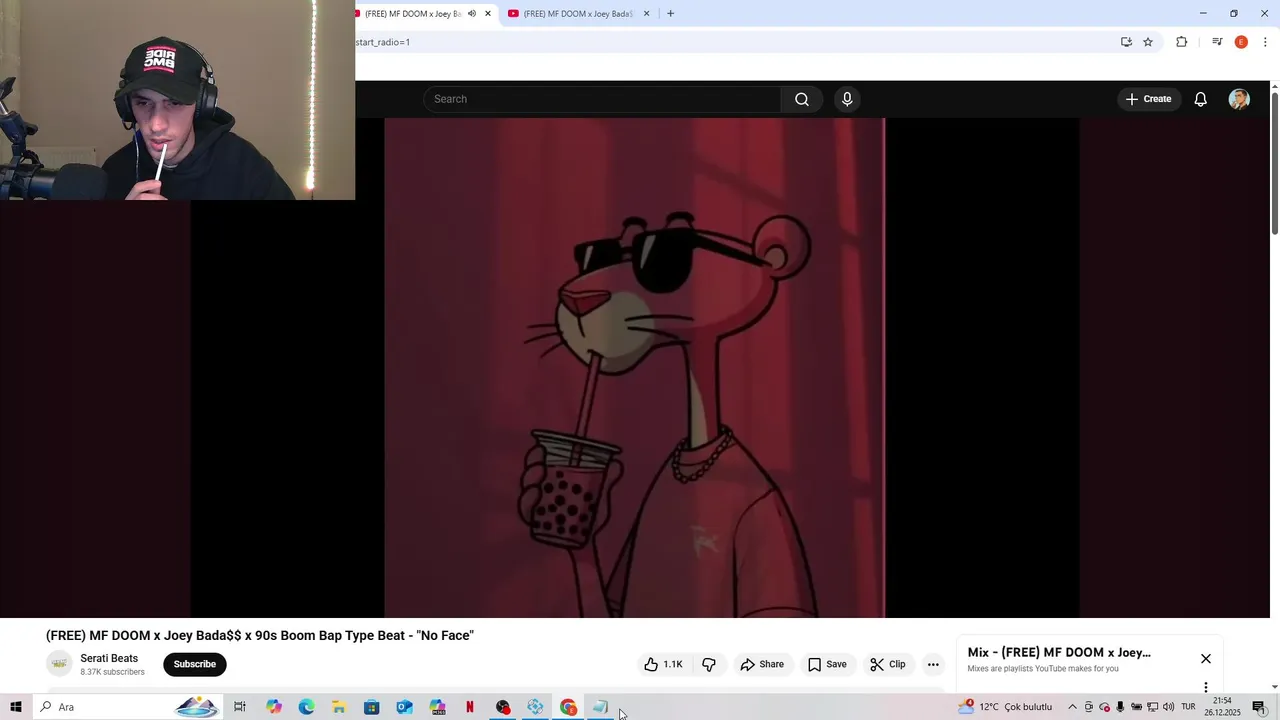Switch to first playing MF DOOM tab
1280x720 pixels.
412,14
